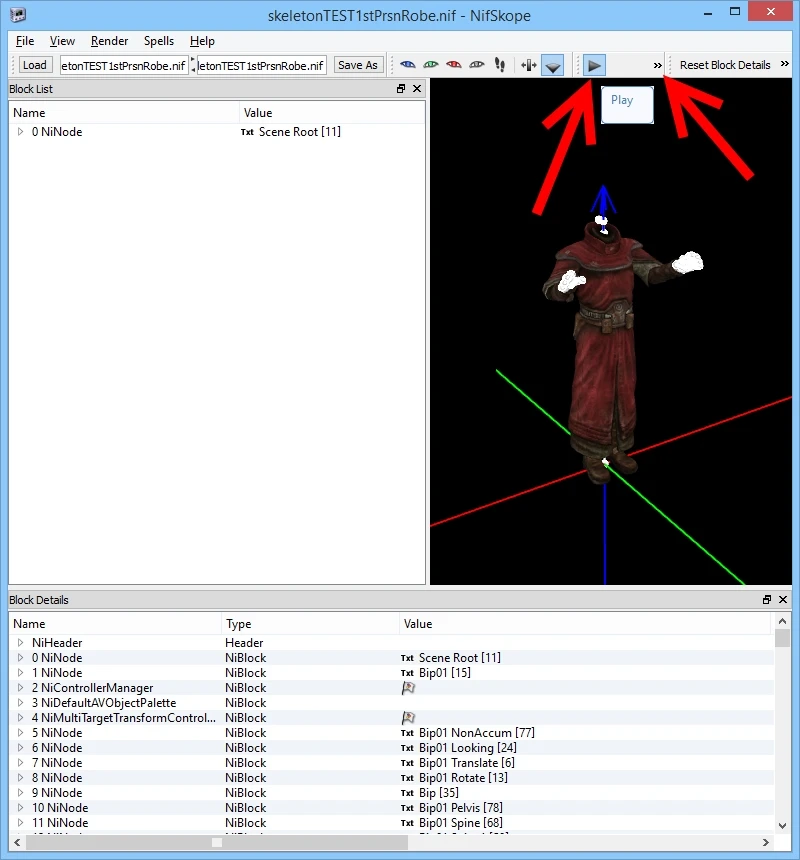Expand the 5 NiNode row

[x=20, y=733]
